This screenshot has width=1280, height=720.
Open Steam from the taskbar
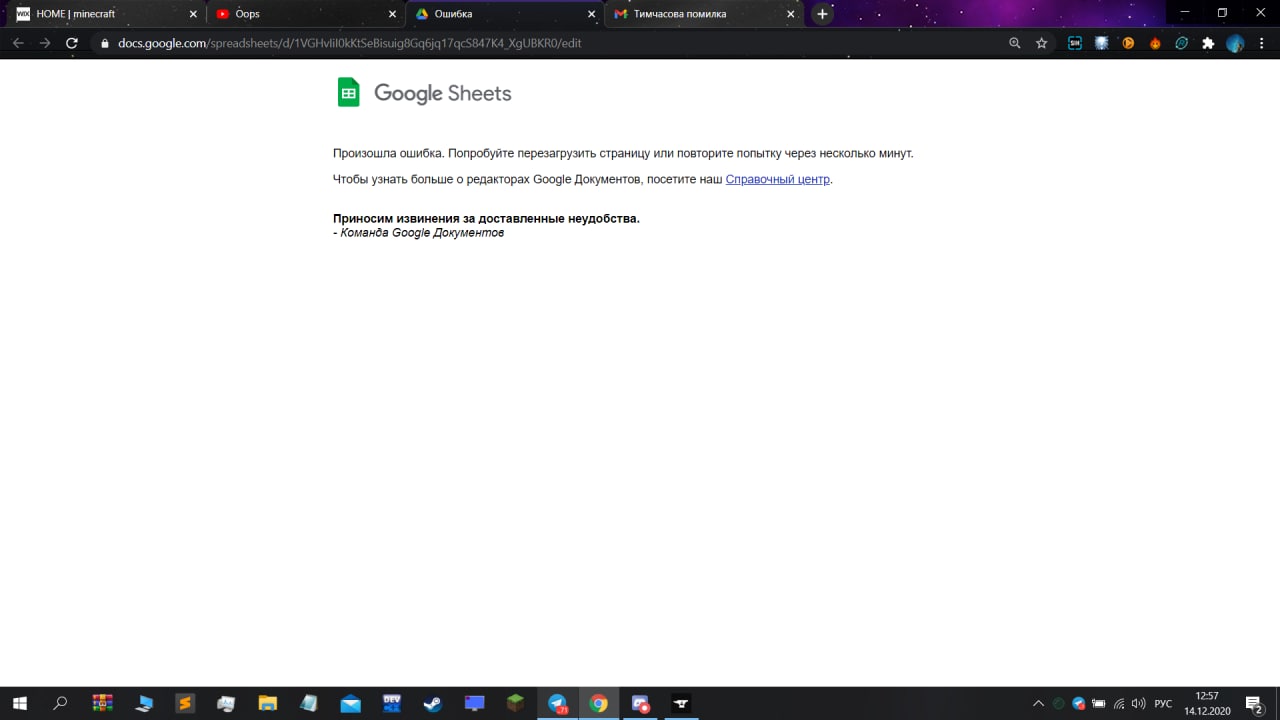tap(433, 703)
